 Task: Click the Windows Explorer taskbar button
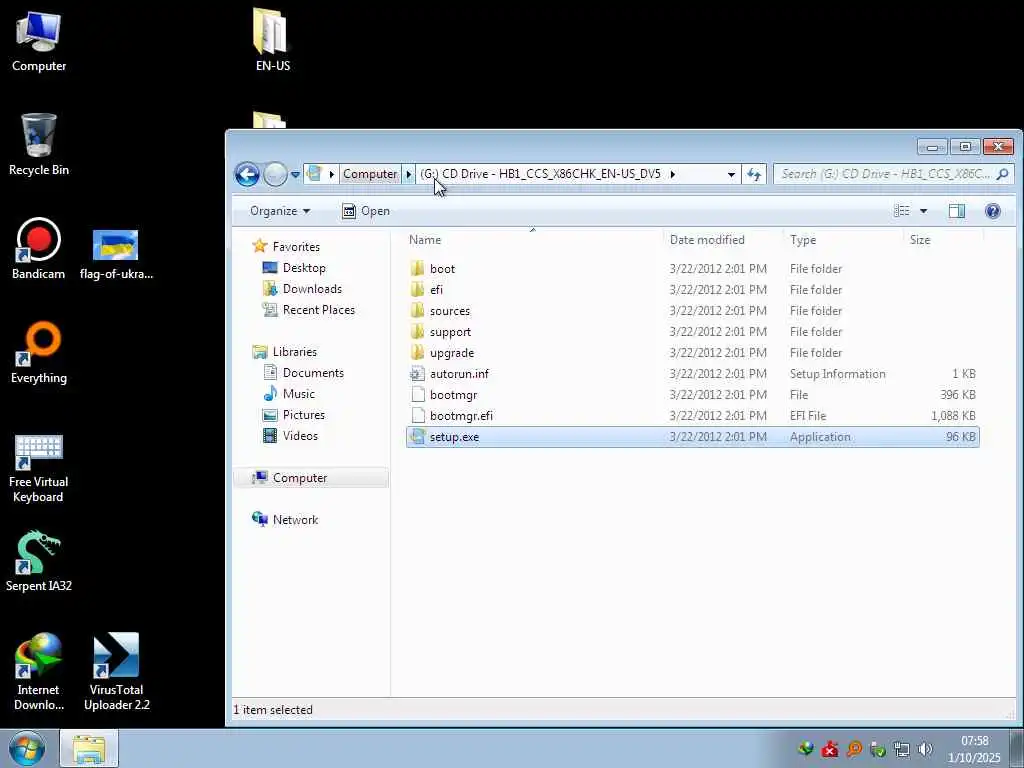tap(89, 748)
